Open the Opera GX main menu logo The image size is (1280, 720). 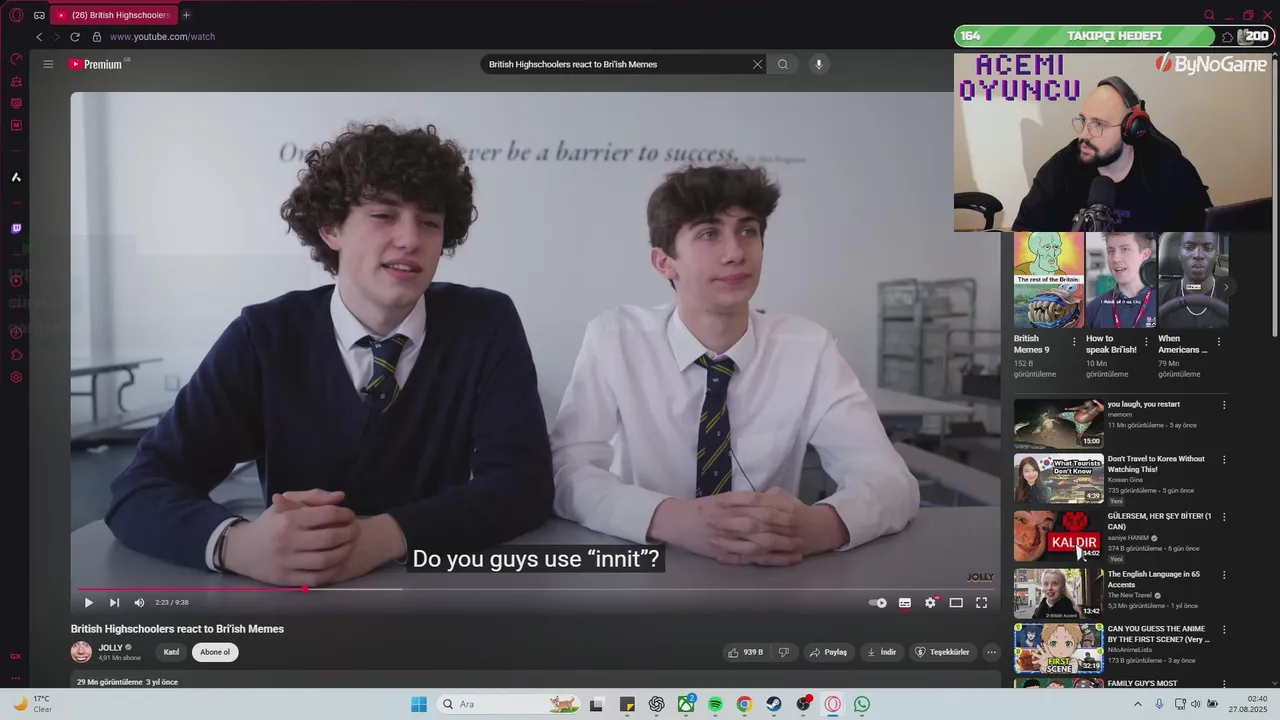click(16, 15)
